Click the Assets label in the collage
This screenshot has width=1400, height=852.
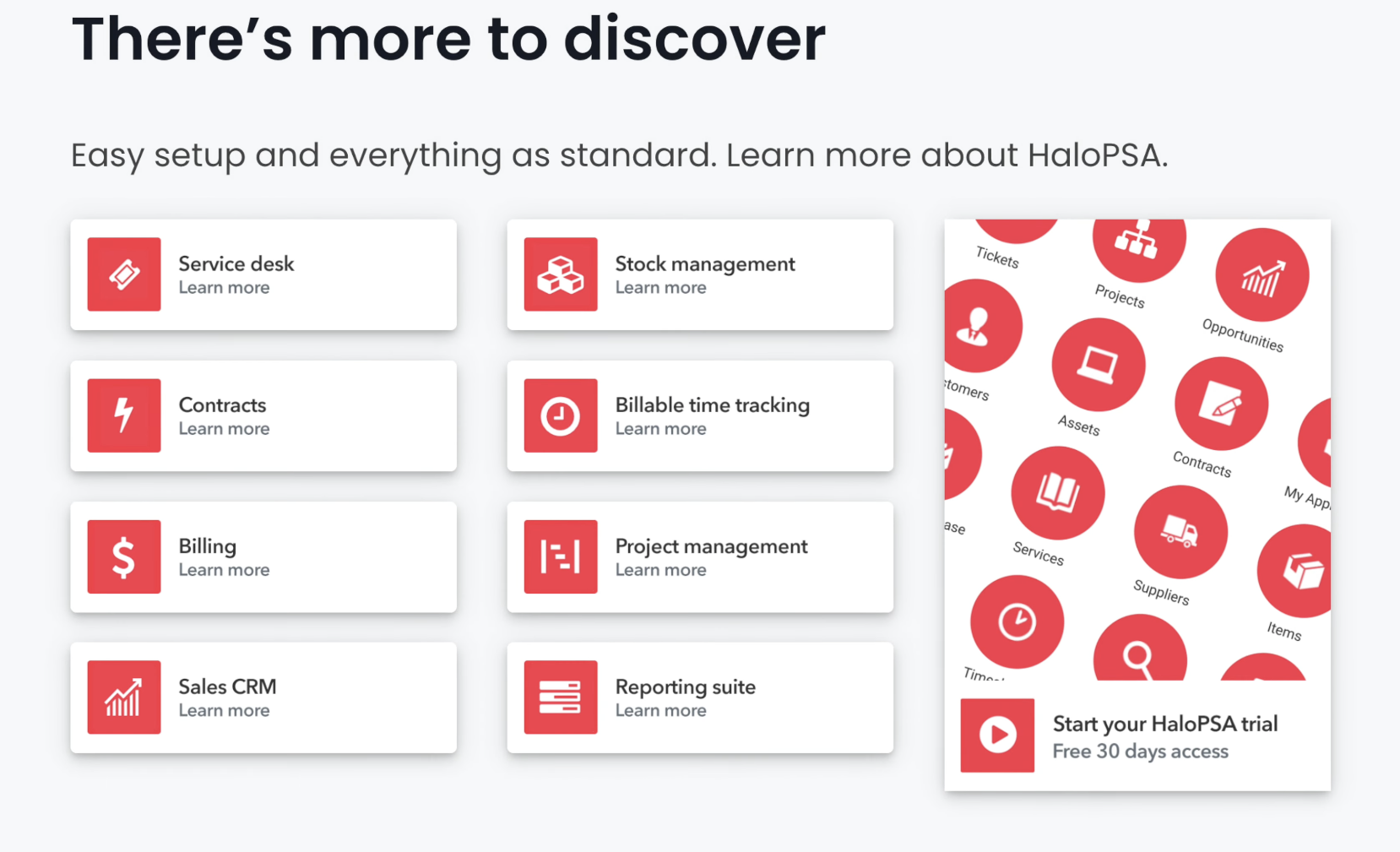pyautogui.click(x=1079, y=425)
